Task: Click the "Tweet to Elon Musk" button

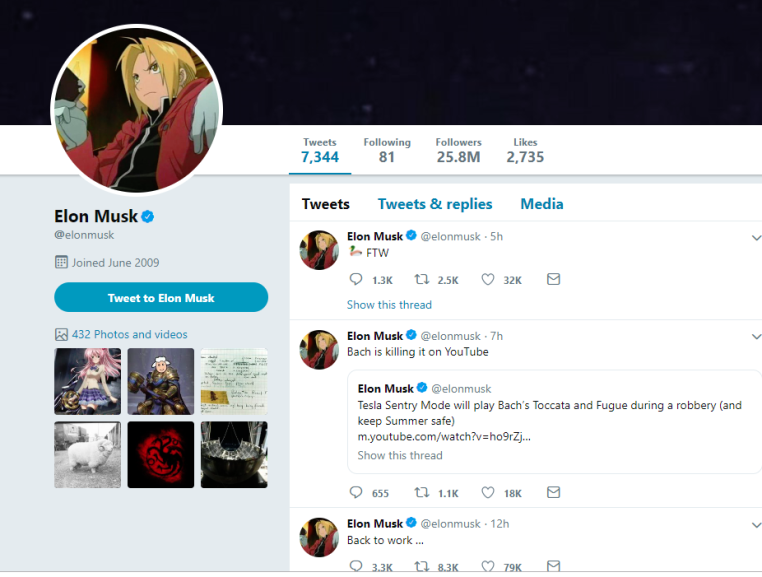Action: point(161,297)
